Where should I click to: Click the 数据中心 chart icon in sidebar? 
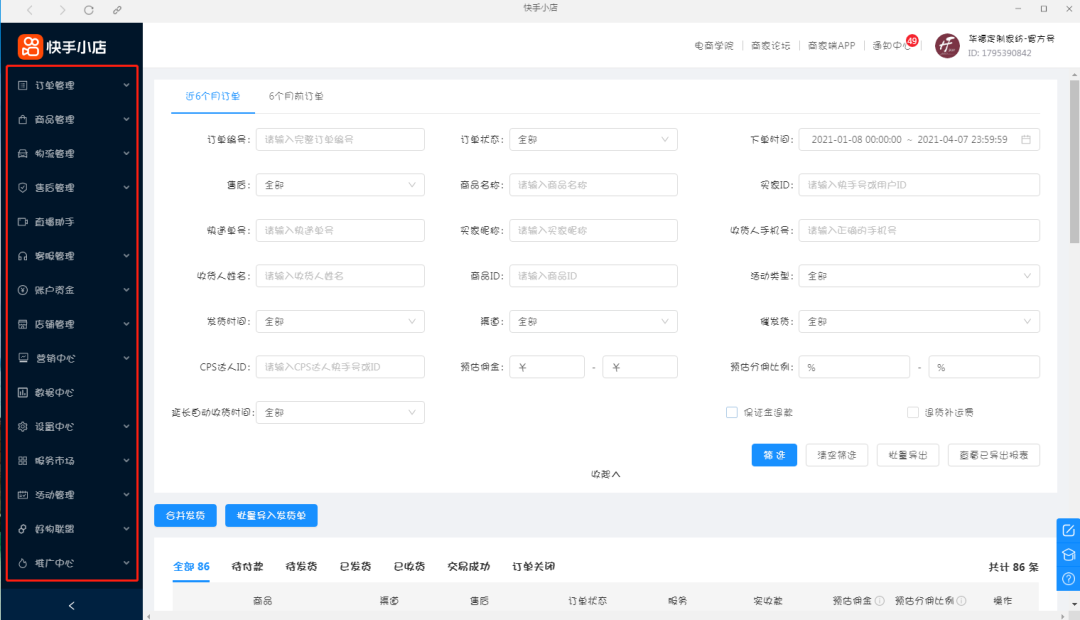tap(23, 392)
